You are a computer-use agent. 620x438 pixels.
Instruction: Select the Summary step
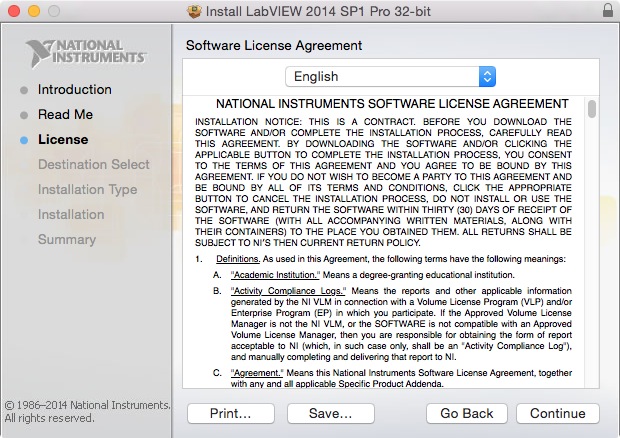pyautogui.click(x=67, y=240)
